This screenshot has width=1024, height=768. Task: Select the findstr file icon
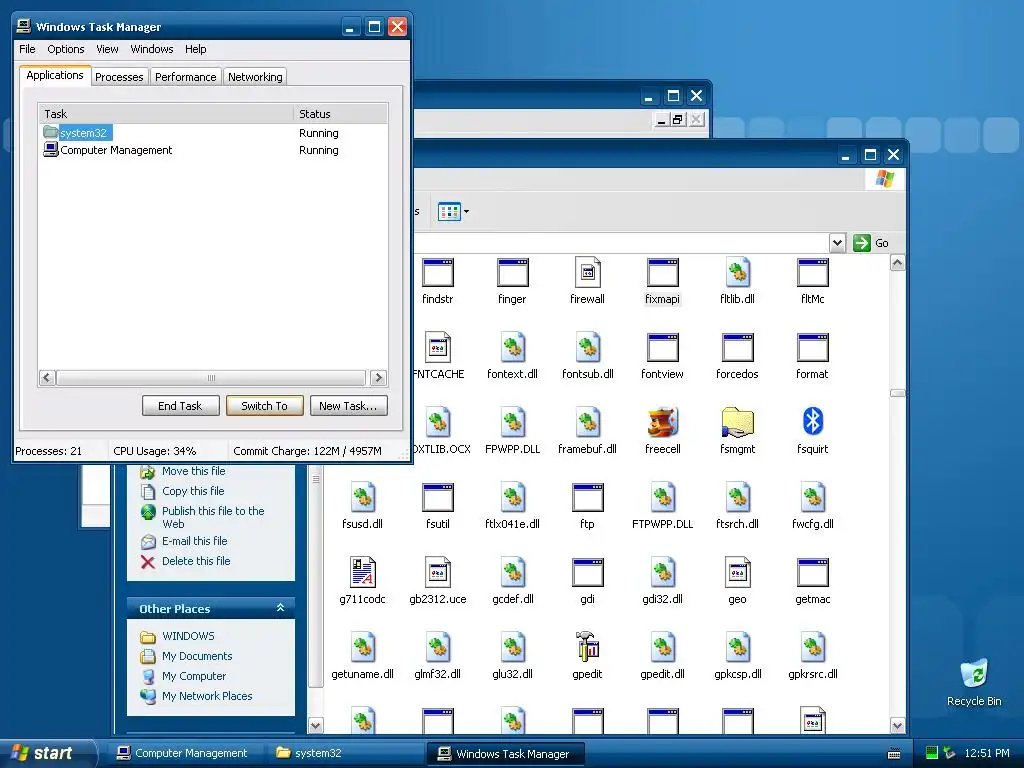(438, 273)
